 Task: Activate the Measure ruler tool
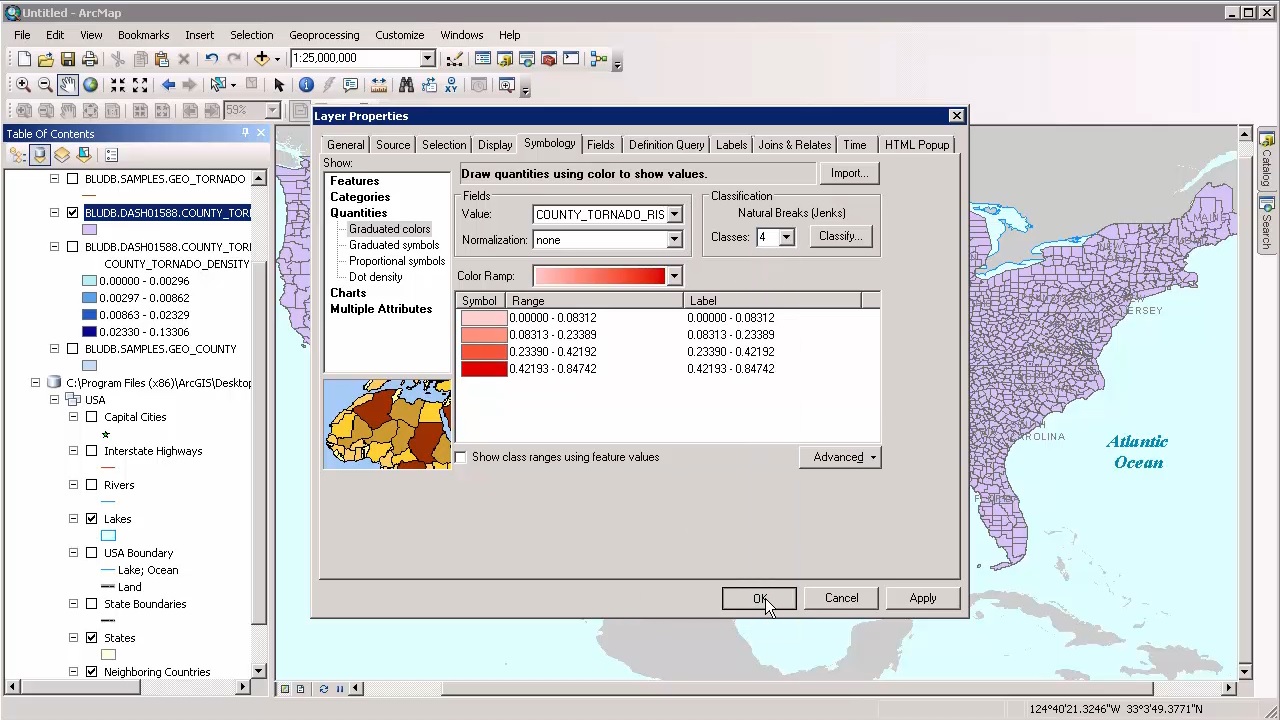tap(378, 85)
